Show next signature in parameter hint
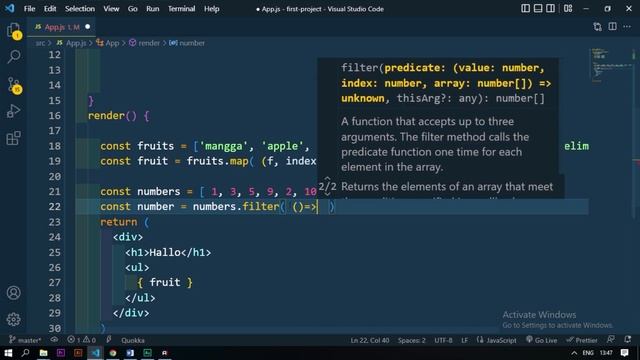Viewport: 640px width, 360px height. [327, 194]
